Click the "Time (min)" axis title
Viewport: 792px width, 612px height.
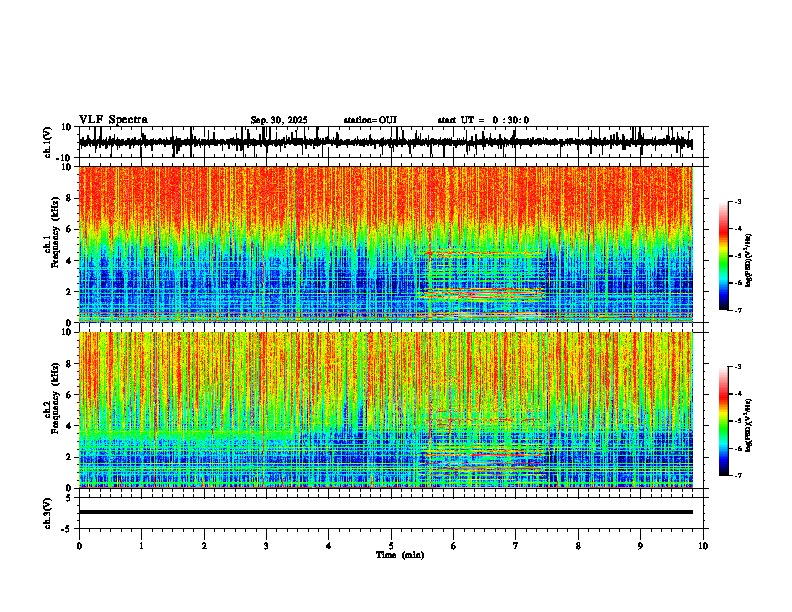pos(400,555)
